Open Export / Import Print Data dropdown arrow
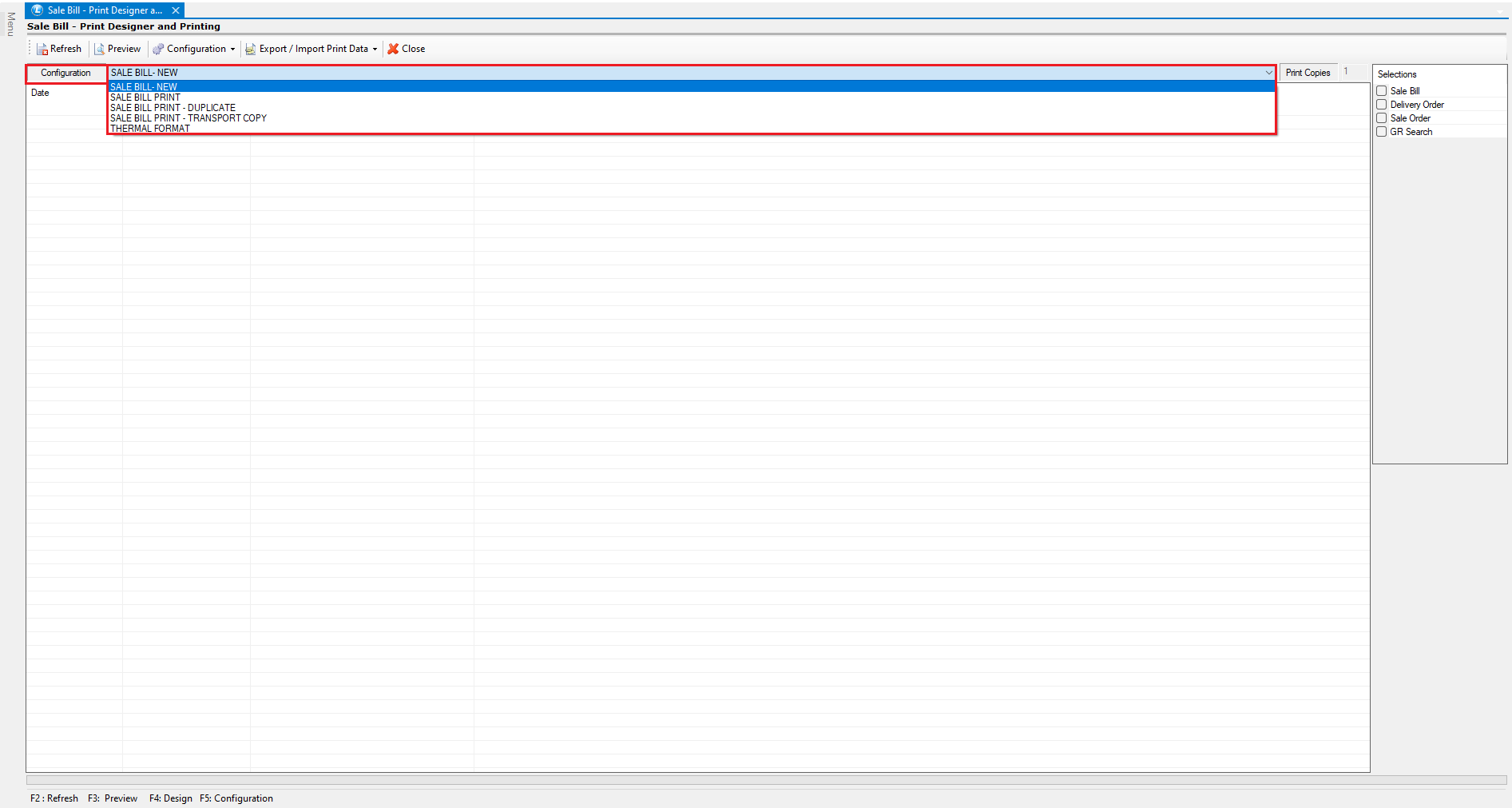Image resolution: width=1512 pixels, height=808 pixels. 375,50
